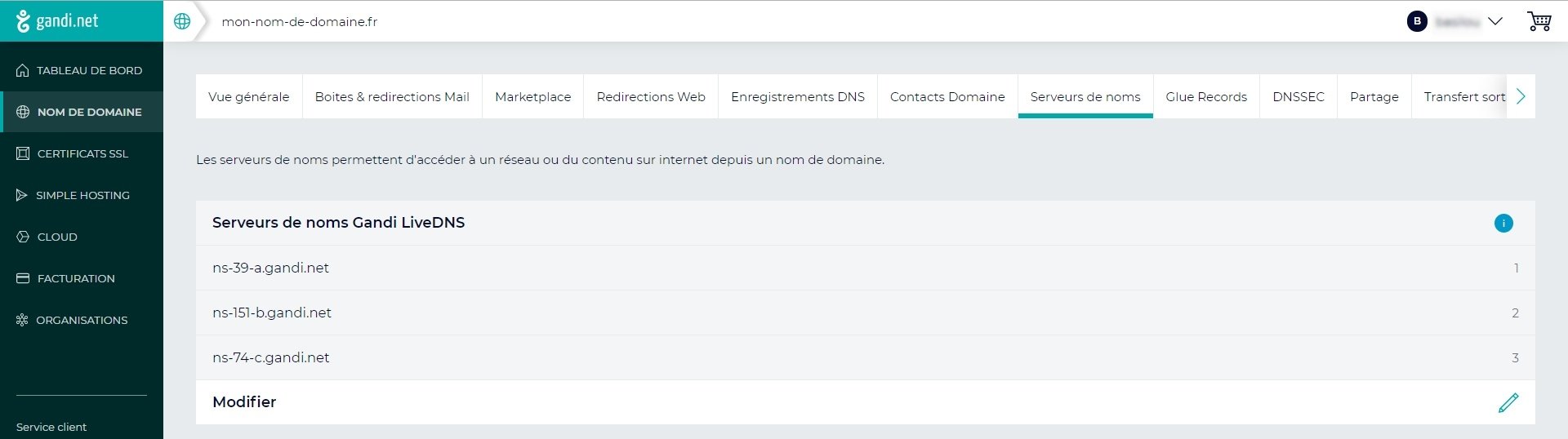Open the Service client link
Image resolution: width=1568 pixels, height=439 pixels.
pyautogui.click(x=51, y=427)
